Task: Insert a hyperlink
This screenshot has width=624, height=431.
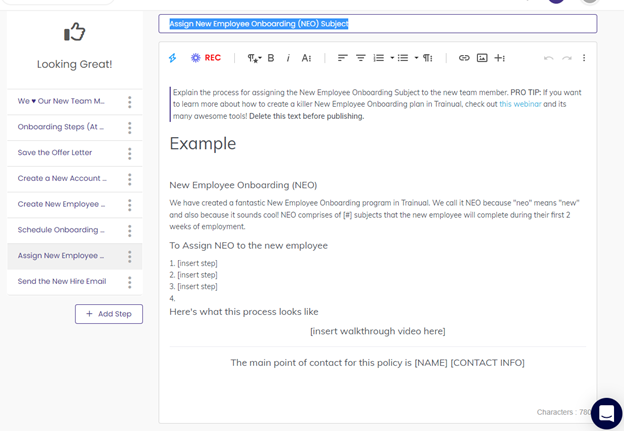Action: point(464,58)
